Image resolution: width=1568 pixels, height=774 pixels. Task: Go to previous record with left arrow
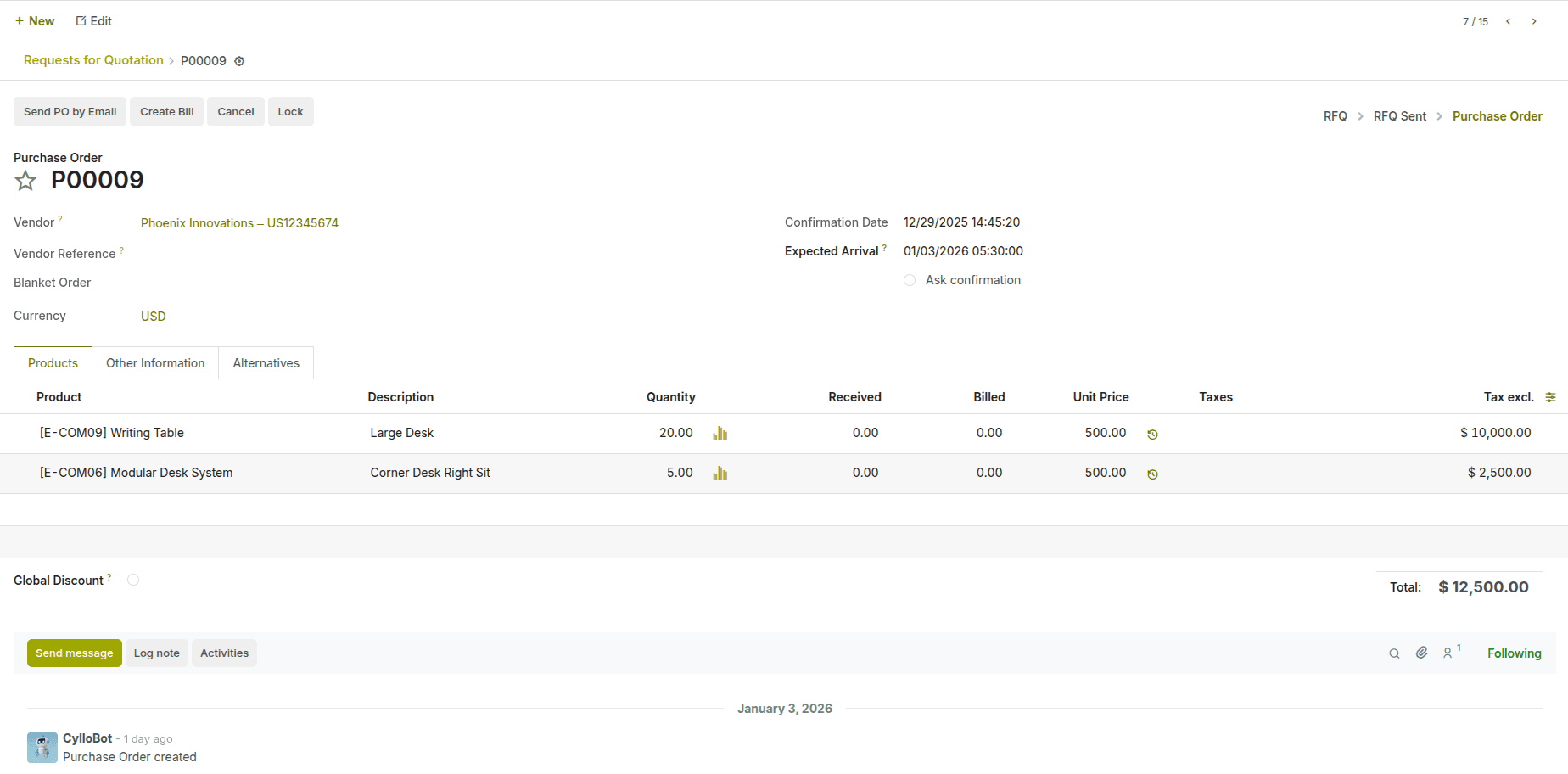click(x=1508, y=21)
